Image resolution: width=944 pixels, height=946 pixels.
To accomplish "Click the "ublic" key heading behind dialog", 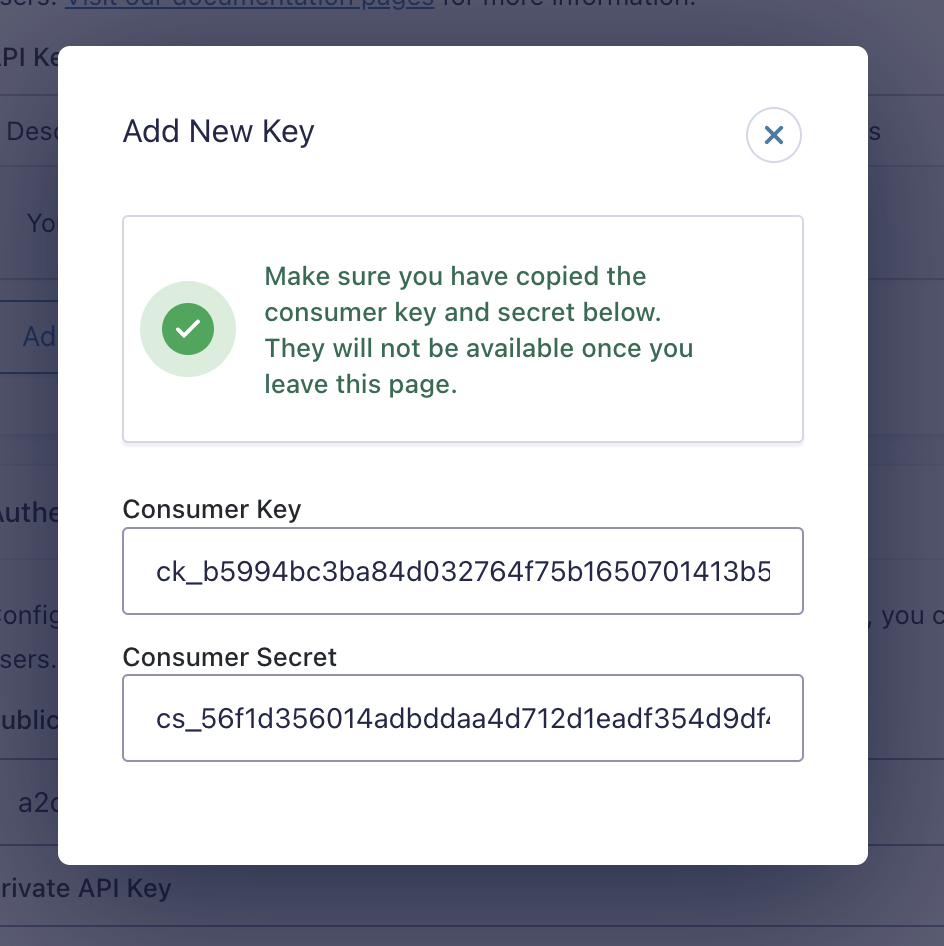I will tap(29, 720).
